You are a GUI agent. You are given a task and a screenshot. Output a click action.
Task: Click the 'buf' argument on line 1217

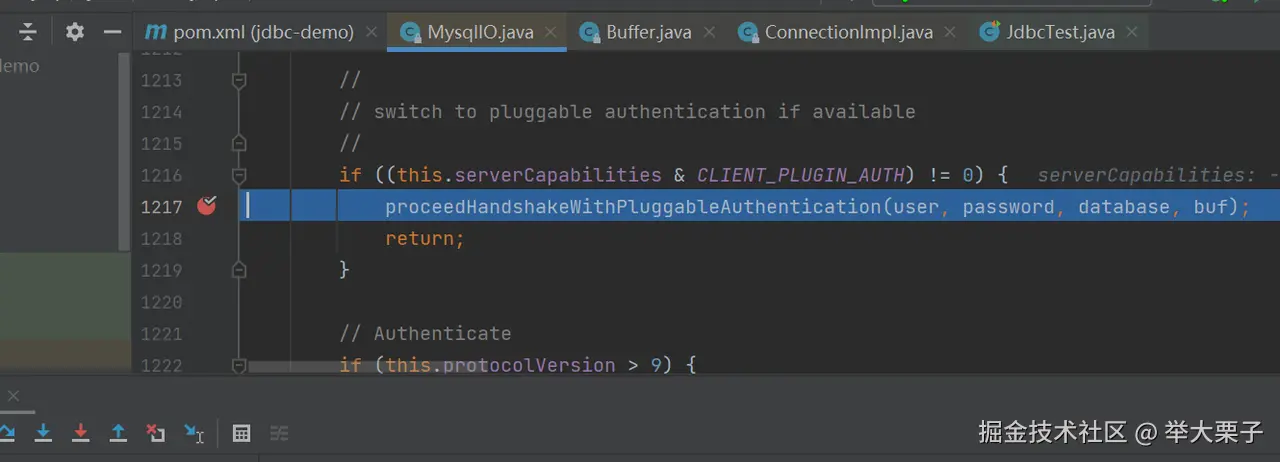click(x=1210, y=207)
